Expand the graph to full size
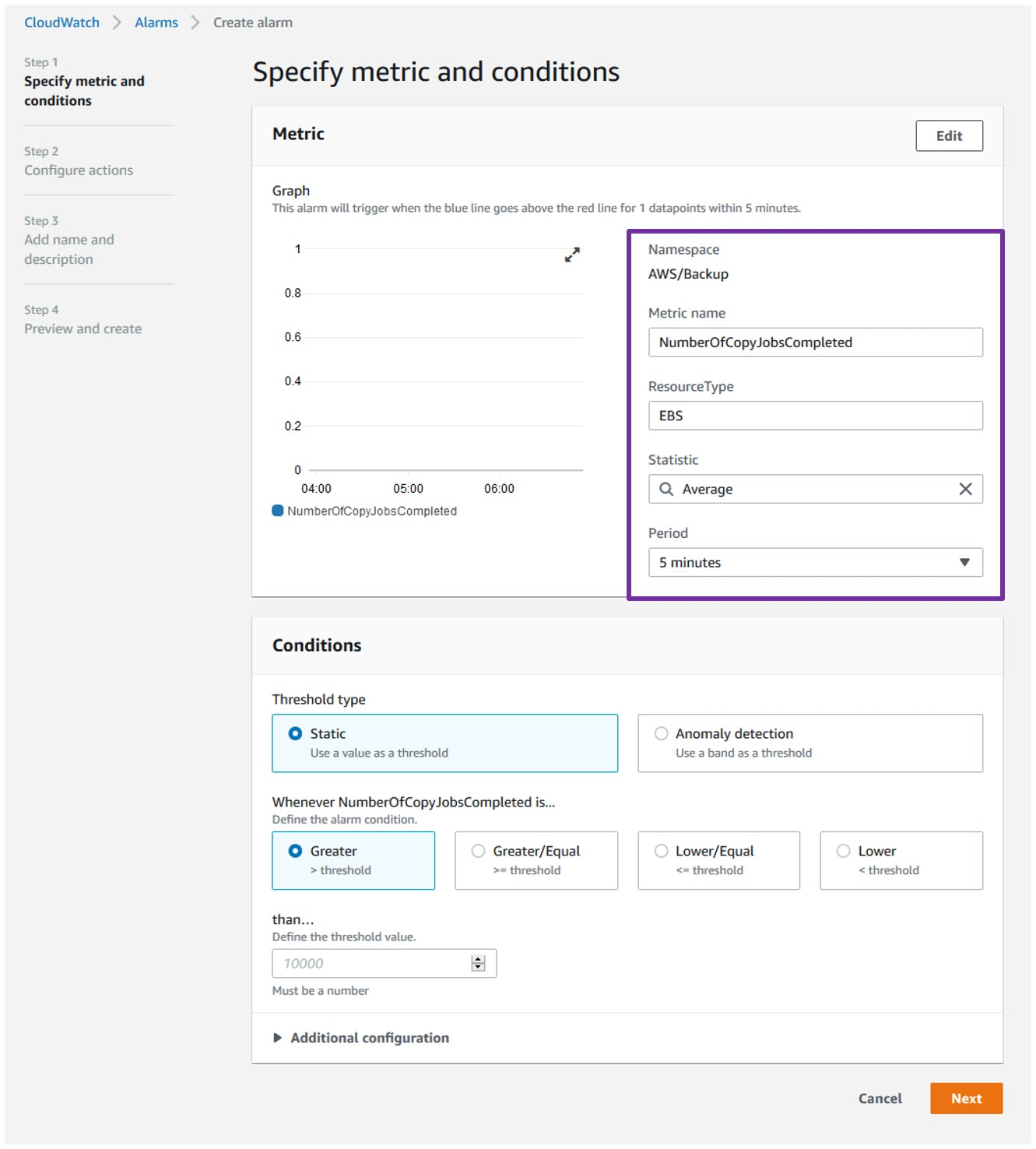Image resolution: width=1036 pixels, height=1149 pixels. pyautogui.click(x=572, y=255)
